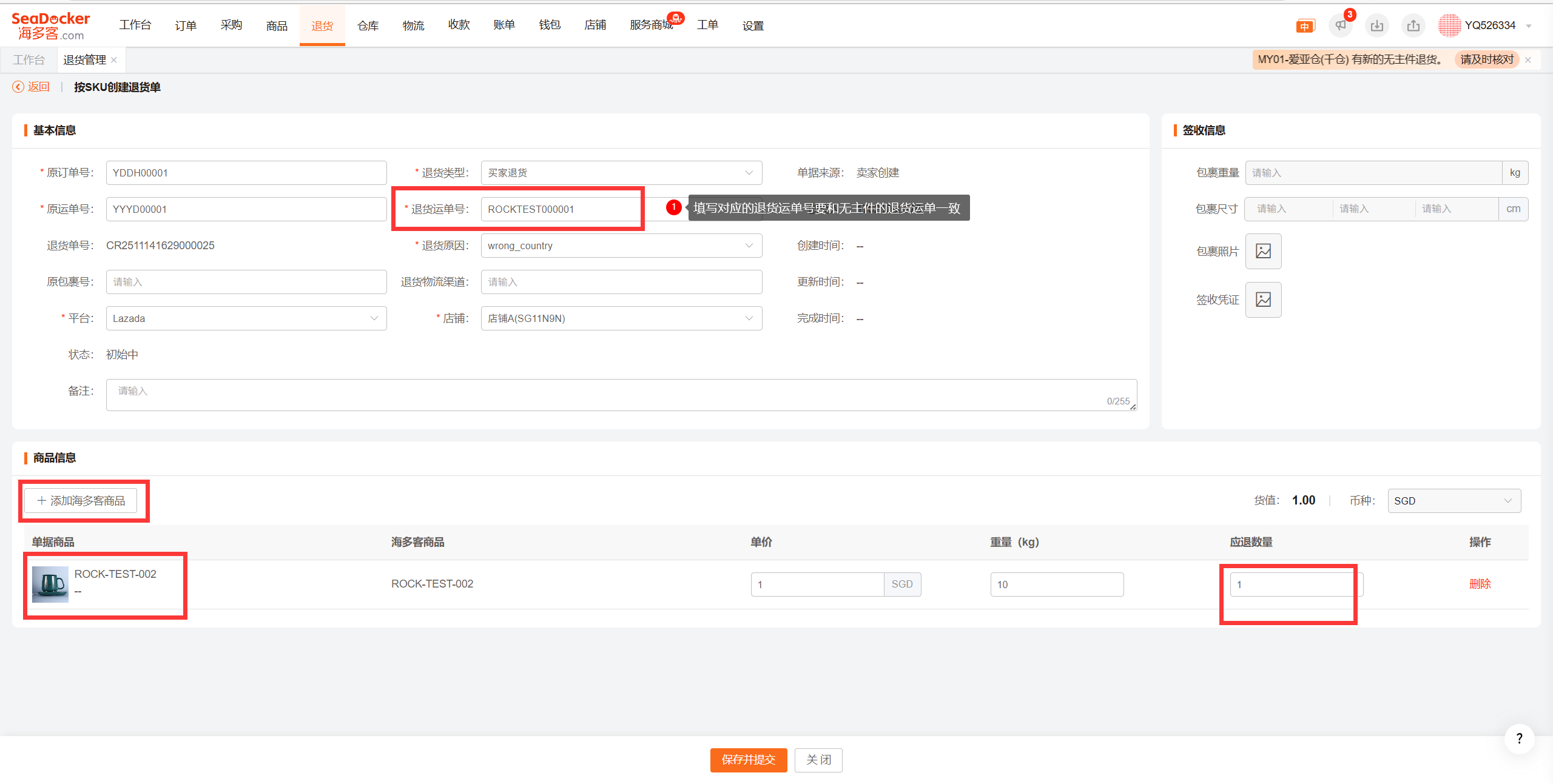Image resolution: width=1553 pixels, height=784 pixels.
Task: Click the help question mark button
Action: pos(1519,738)
